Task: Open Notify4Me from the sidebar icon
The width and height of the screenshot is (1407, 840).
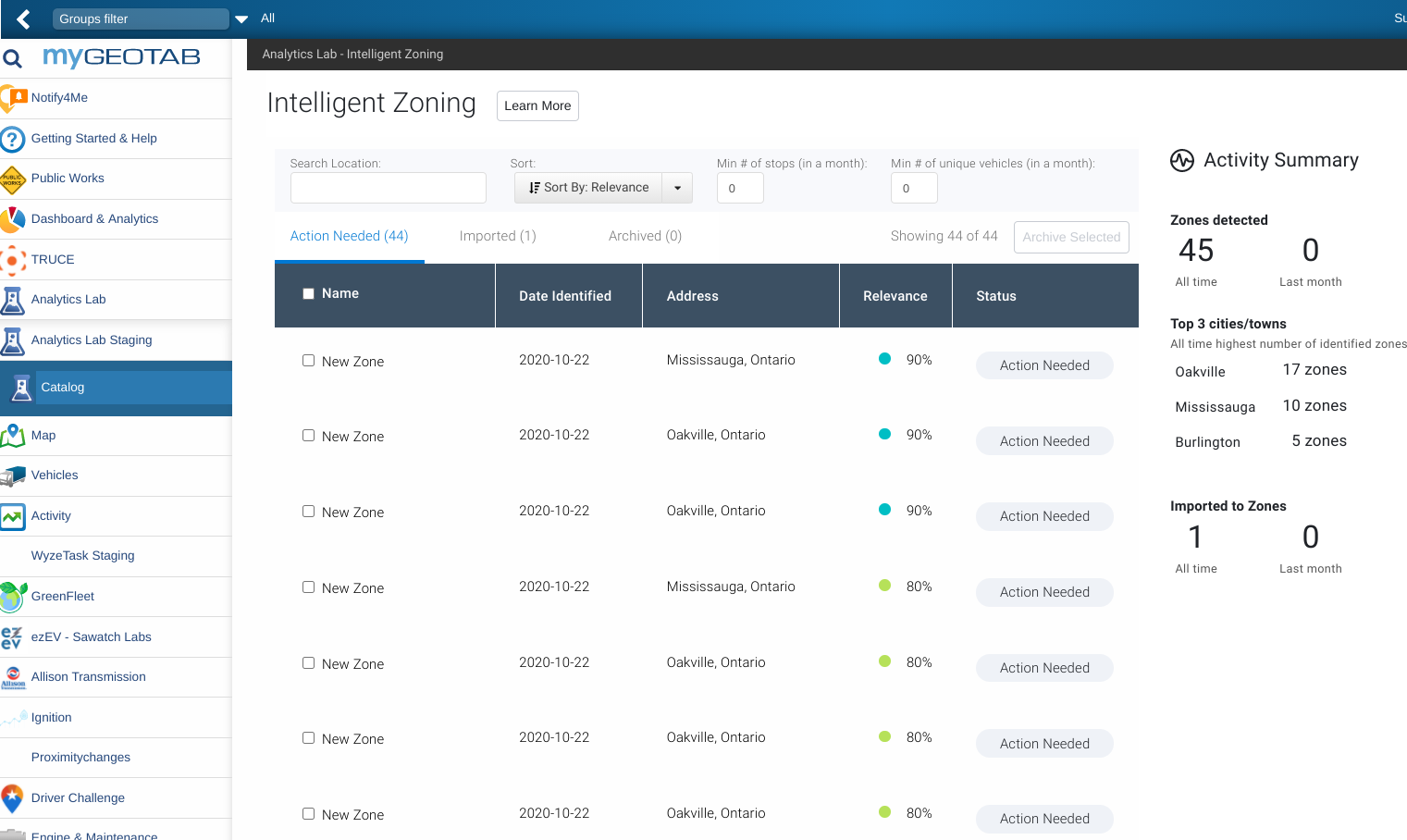Action: [x=13, y=98]
